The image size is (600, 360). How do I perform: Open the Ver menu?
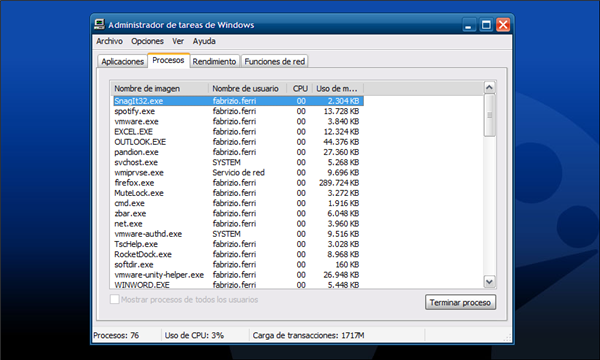178,41
